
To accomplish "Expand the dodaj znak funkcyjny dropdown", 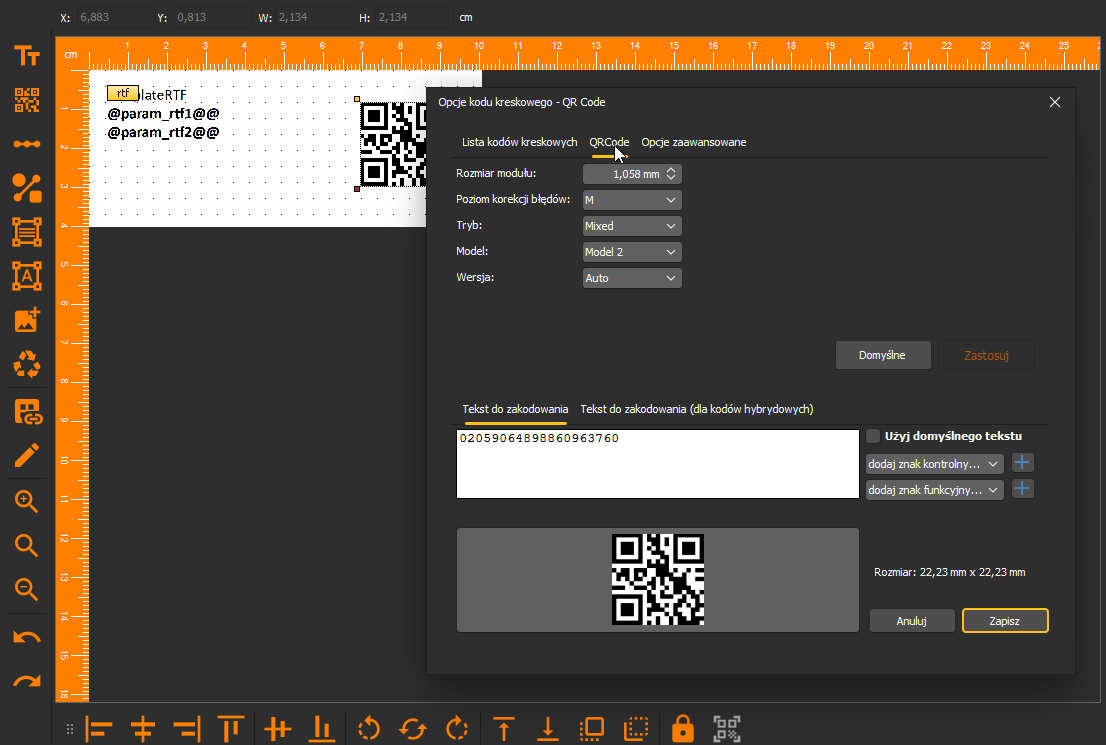I will tap(935, 490).
